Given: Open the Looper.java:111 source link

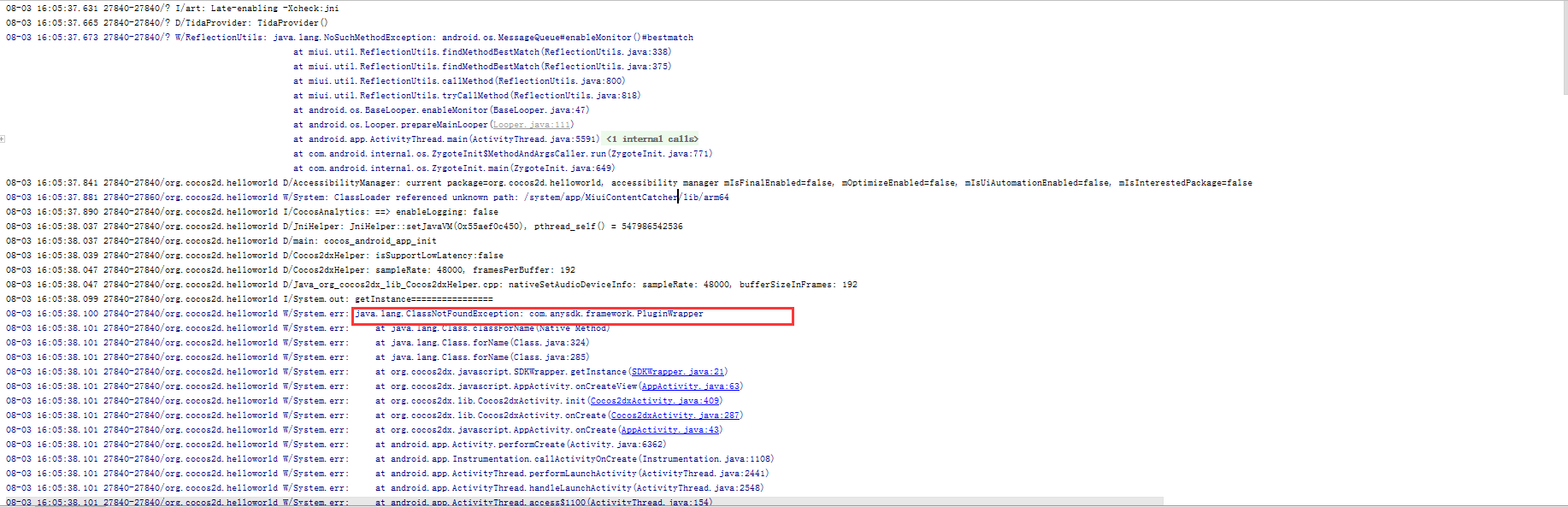Looking at the screenshot, I should [x=531, y=125].
